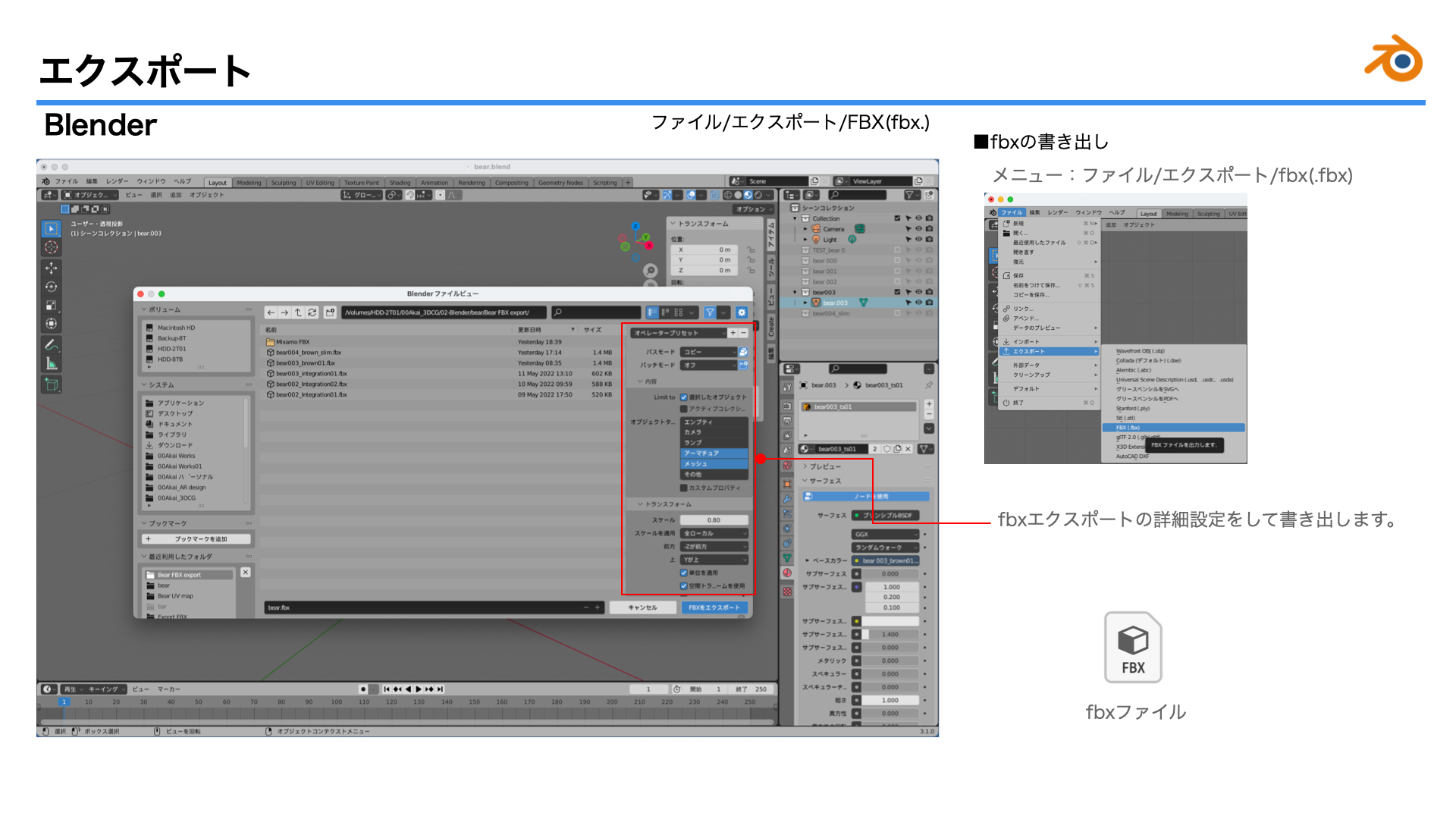Viewport: 1456px width, 819px height.
Task: Enable the カスタムプロパティ checkbox
Action: [x=683, y=488]
